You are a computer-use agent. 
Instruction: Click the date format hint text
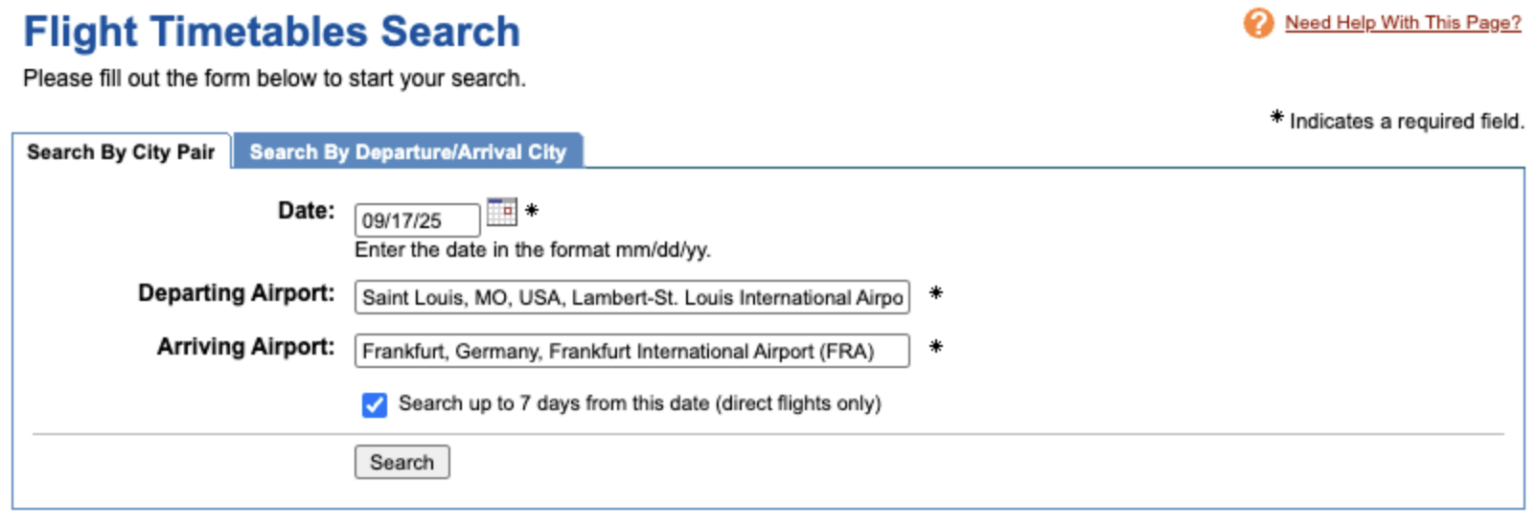[532, 250]
